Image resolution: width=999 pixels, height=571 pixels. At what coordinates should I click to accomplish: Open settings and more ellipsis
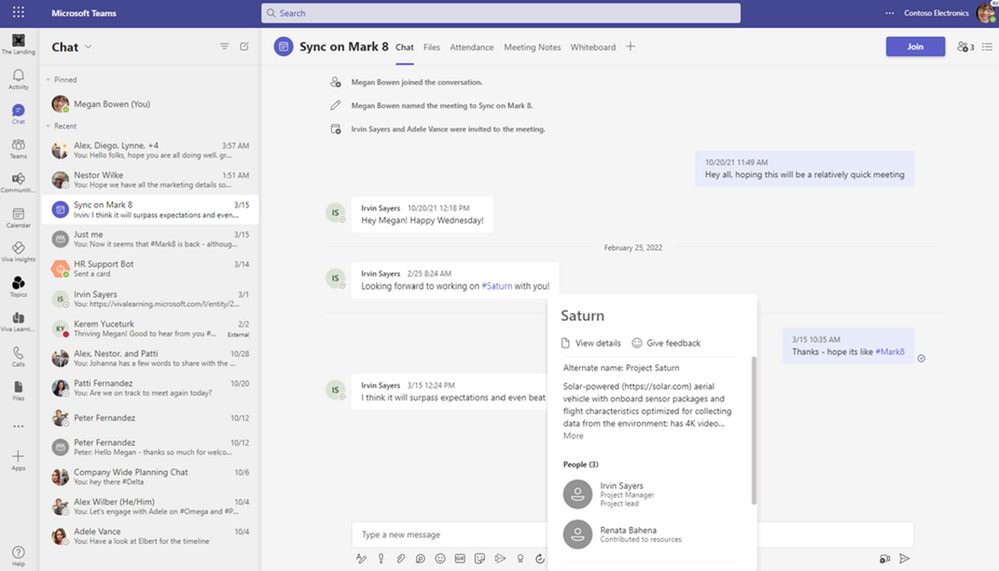(x=889, y=13)
